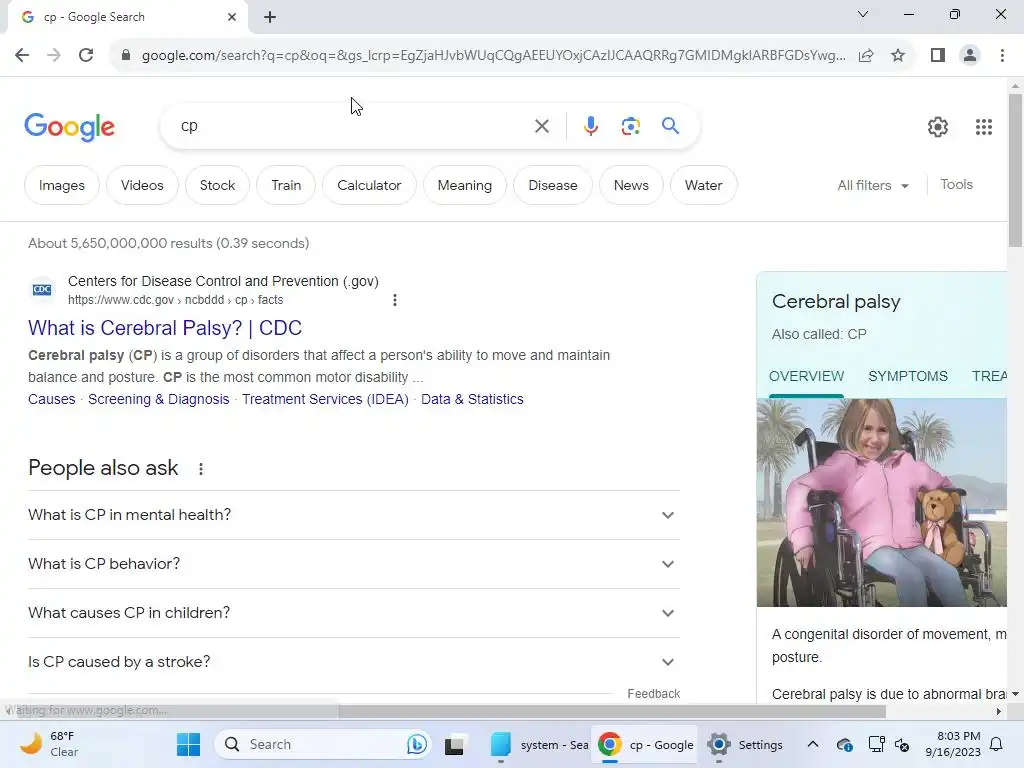The height and width of the screenshot is (768, 1024).
Task: Open the tab search chevron
Action: 863,14
